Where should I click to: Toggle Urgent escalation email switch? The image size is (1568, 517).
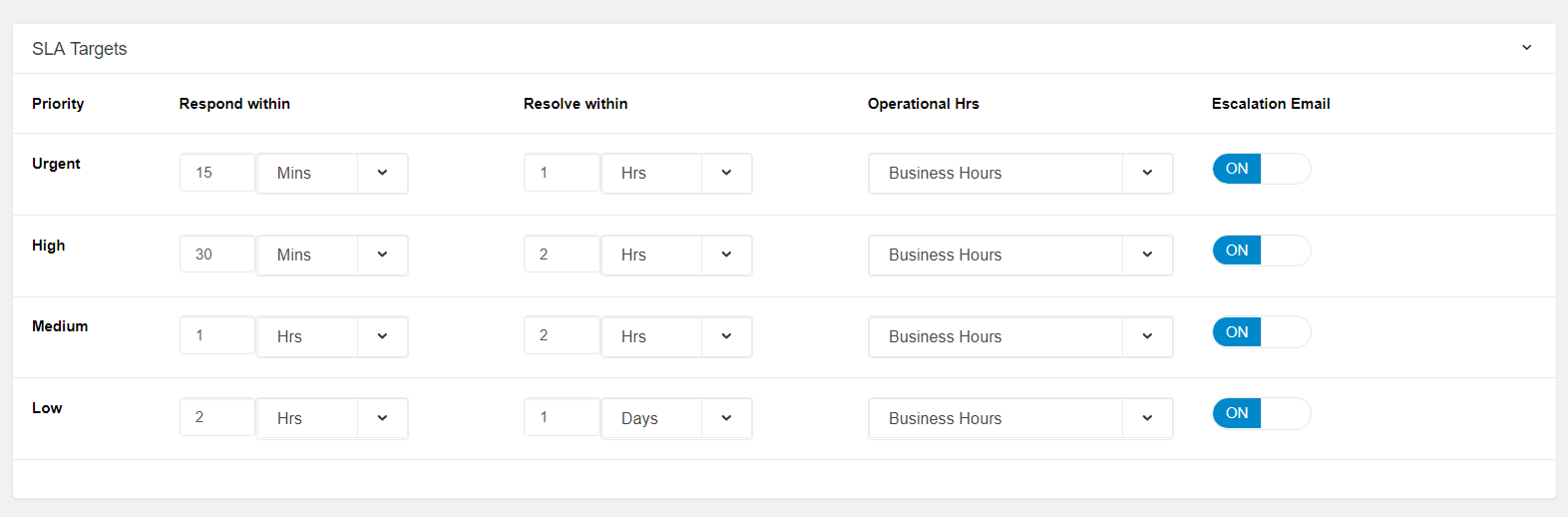(x=1261, y=169)
